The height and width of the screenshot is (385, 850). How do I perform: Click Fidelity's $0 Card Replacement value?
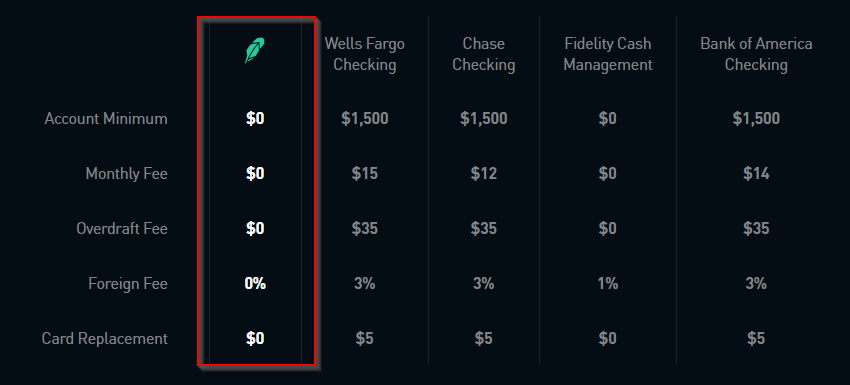[x=608, y=339]
